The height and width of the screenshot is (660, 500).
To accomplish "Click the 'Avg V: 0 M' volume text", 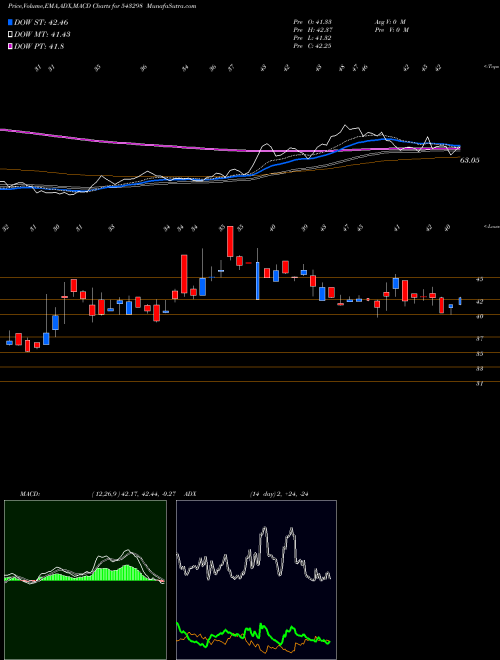I will click(x=389, y=22).
